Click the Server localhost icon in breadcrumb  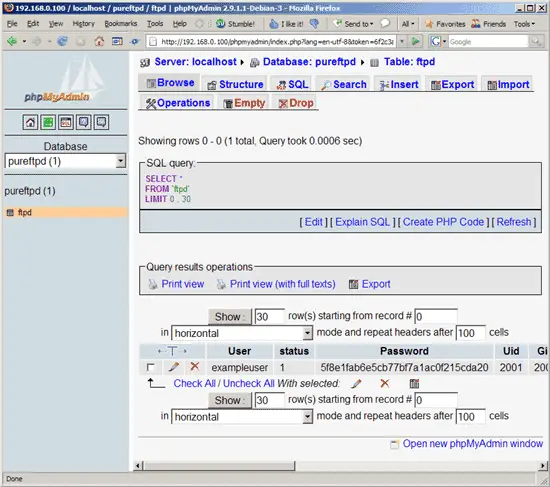pos(145,63)
